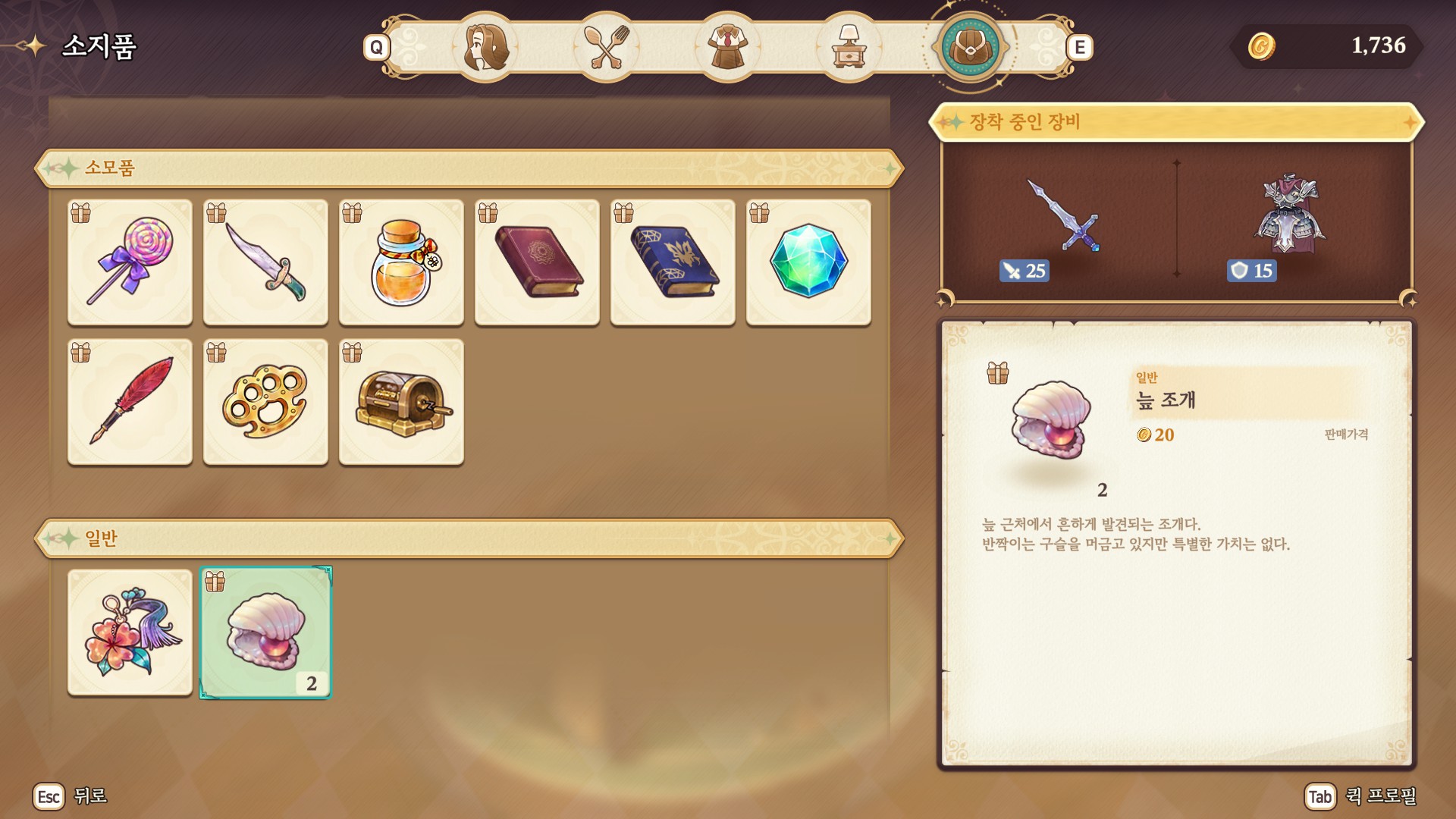
Task: Select the swamp clam item slot
Action: pos(265,632)
